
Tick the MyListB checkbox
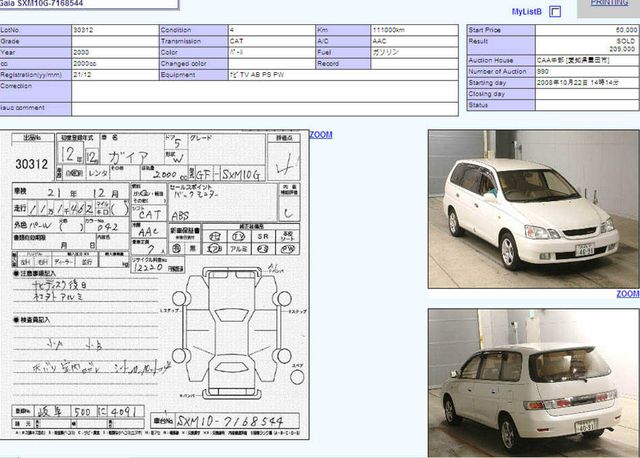tap(555, 11)
